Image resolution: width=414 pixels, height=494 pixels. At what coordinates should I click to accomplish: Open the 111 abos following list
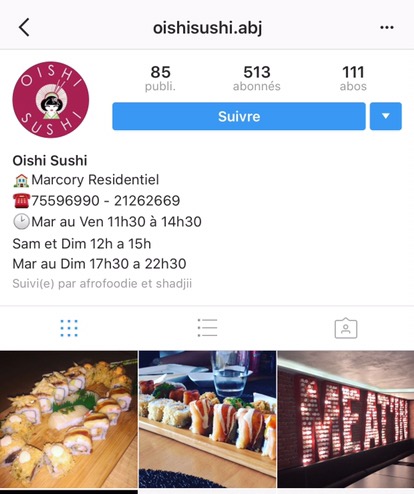click(353, 78)
